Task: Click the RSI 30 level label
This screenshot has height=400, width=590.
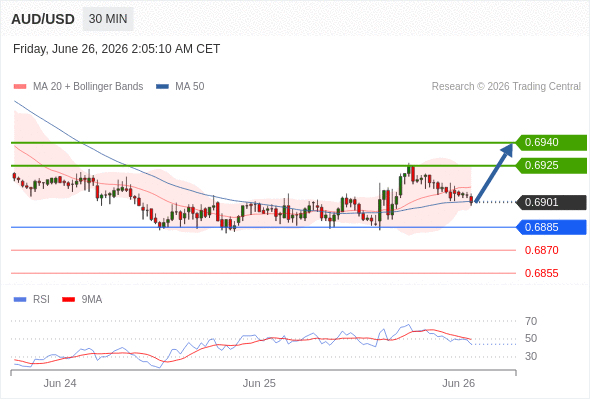Action: click(531, 356)
